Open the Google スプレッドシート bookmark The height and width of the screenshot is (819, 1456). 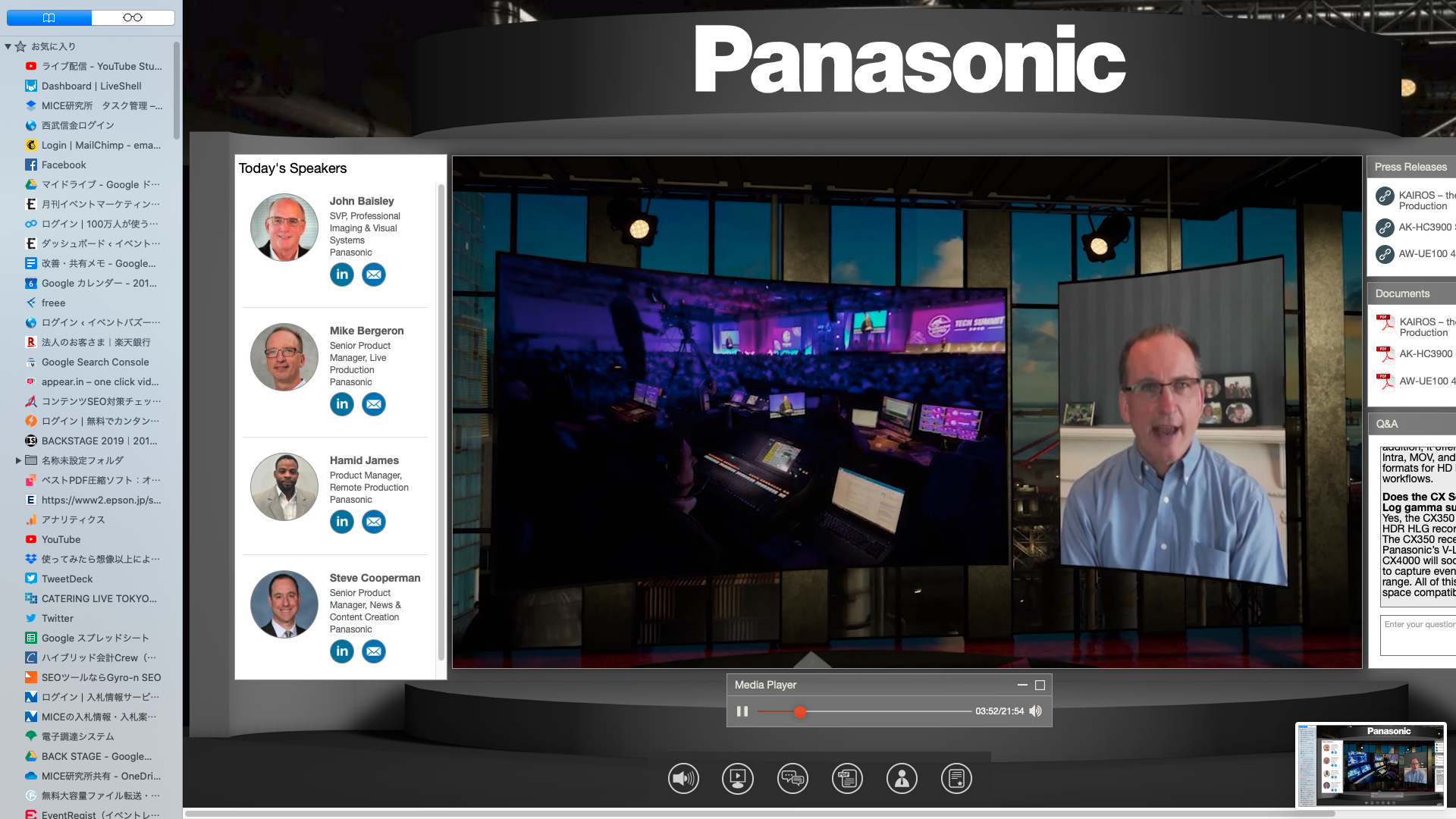pyautogui.click(x=87, y=639)
